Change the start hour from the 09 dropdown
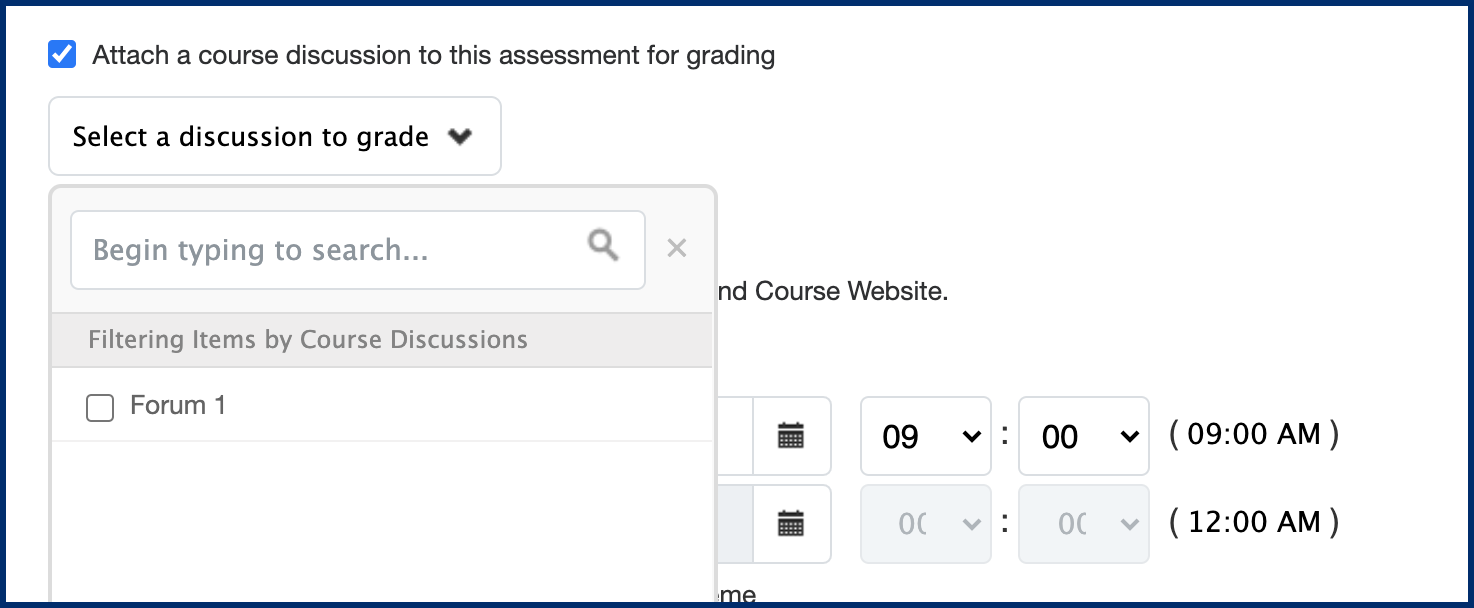Image resolution: width=1474 pixels, height=608 pixels. pos(925,436)
